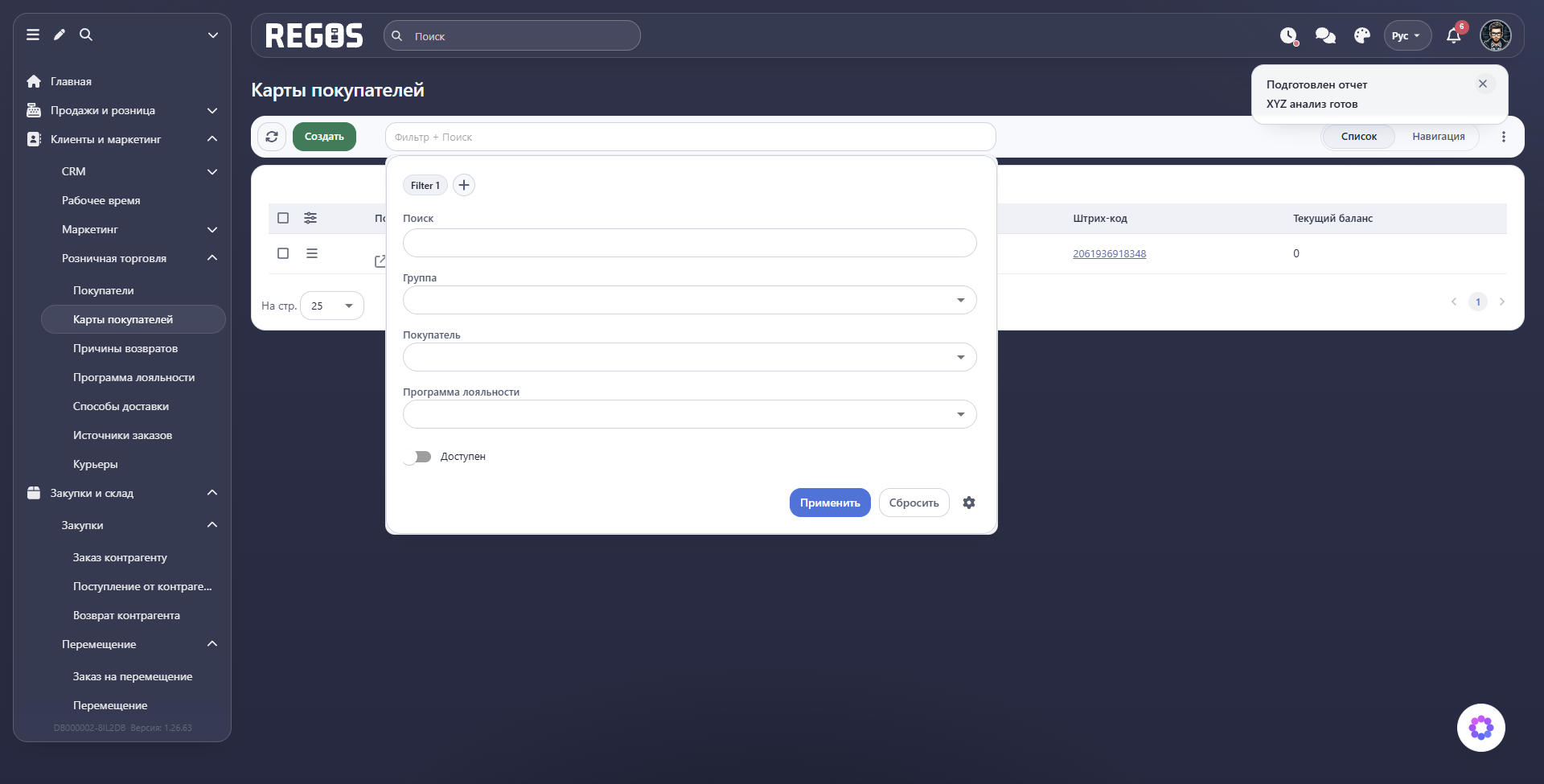The image size is (1544, 784).
Task: Open the user avatar profile
Action: click(1496, 35)
